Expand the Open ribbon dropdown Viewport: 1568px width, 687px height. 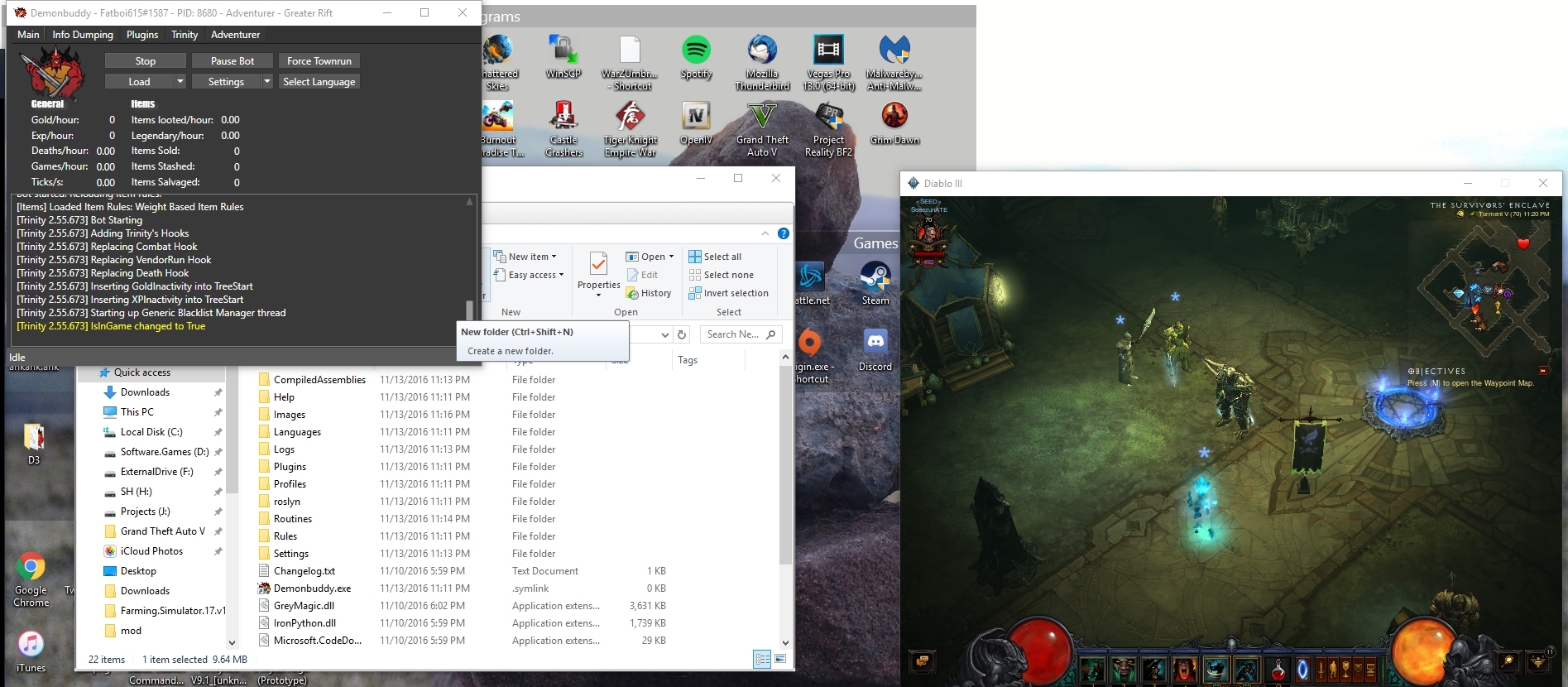(650, 257)
